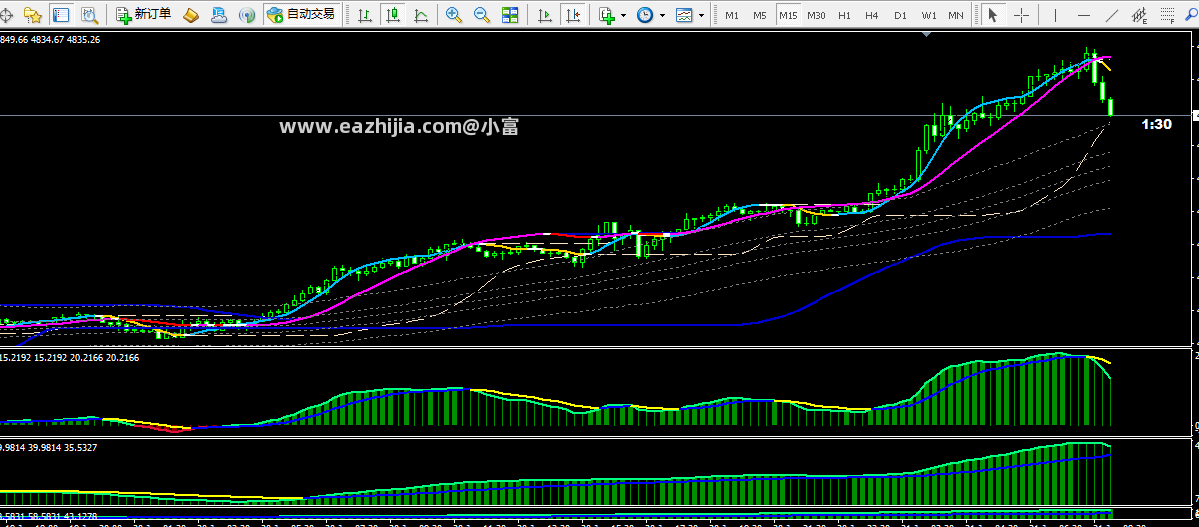Expand the templates dropdown arrow

(x=701, y=15)
